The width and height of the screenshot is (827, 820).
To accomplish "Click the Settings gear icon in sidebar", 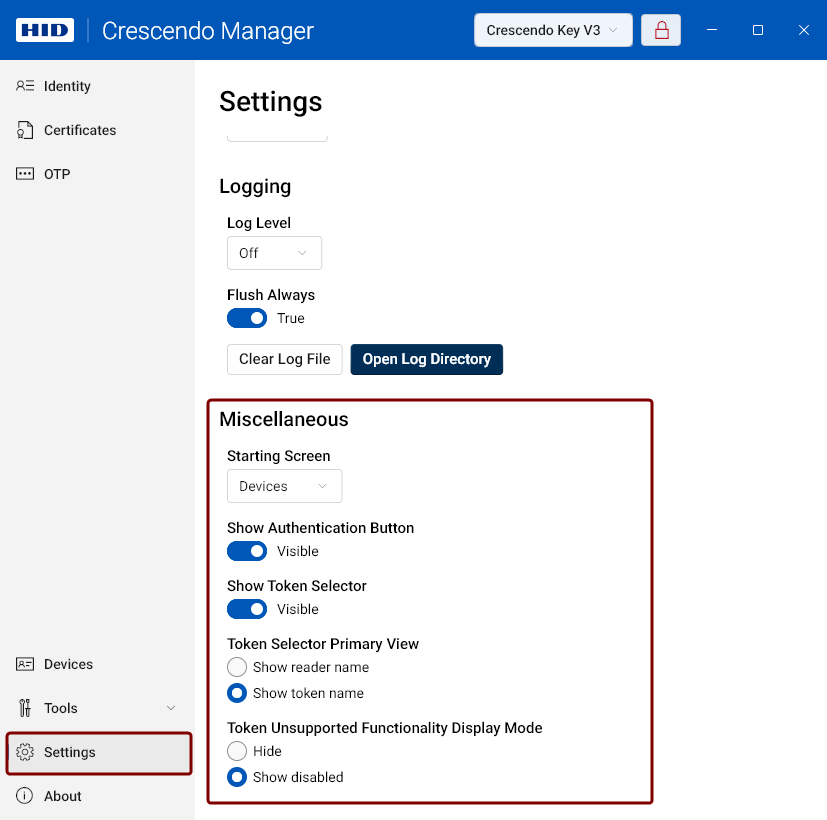I will [25, 752].
